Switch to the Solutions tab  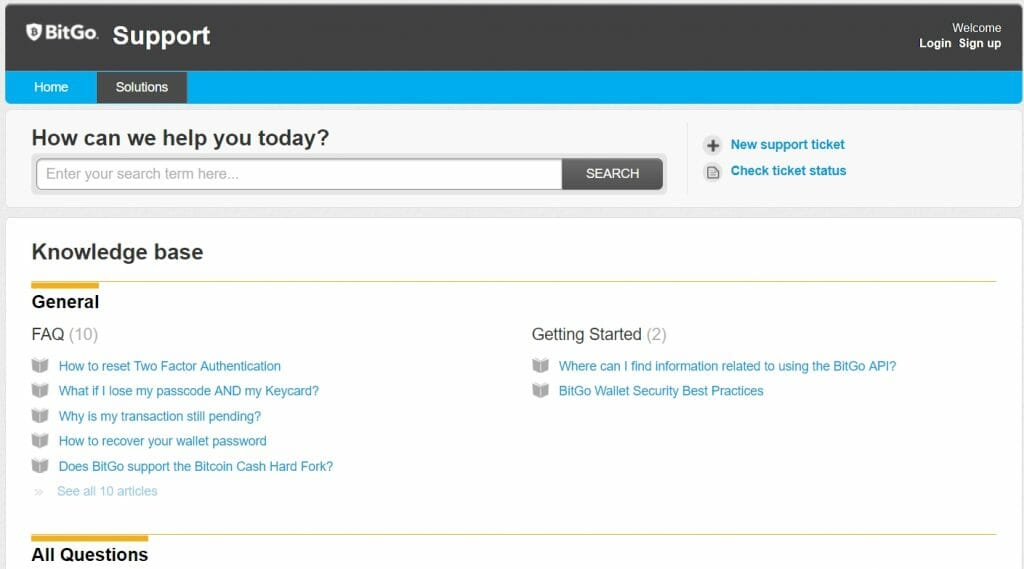(142, 87)
